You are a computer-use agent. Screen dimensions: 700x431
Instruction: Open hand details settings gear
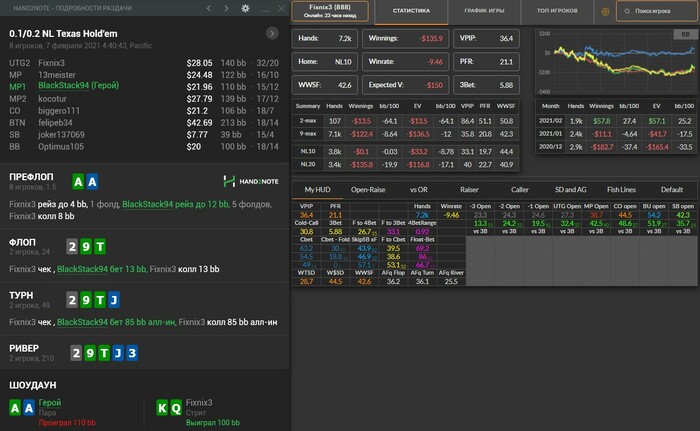click(x=245, y=8)
